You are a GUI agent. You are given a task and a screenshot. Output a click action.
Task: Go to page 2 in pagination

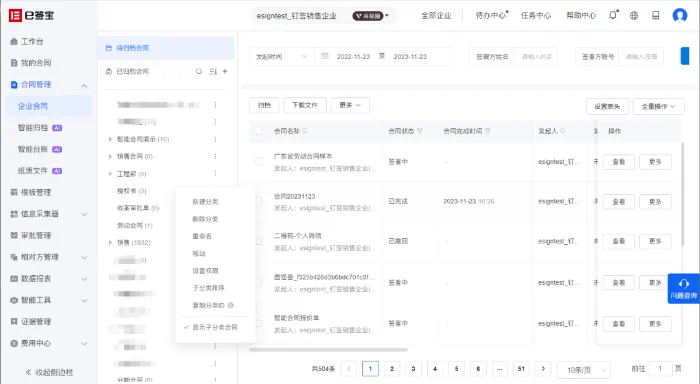click(392, 369)
